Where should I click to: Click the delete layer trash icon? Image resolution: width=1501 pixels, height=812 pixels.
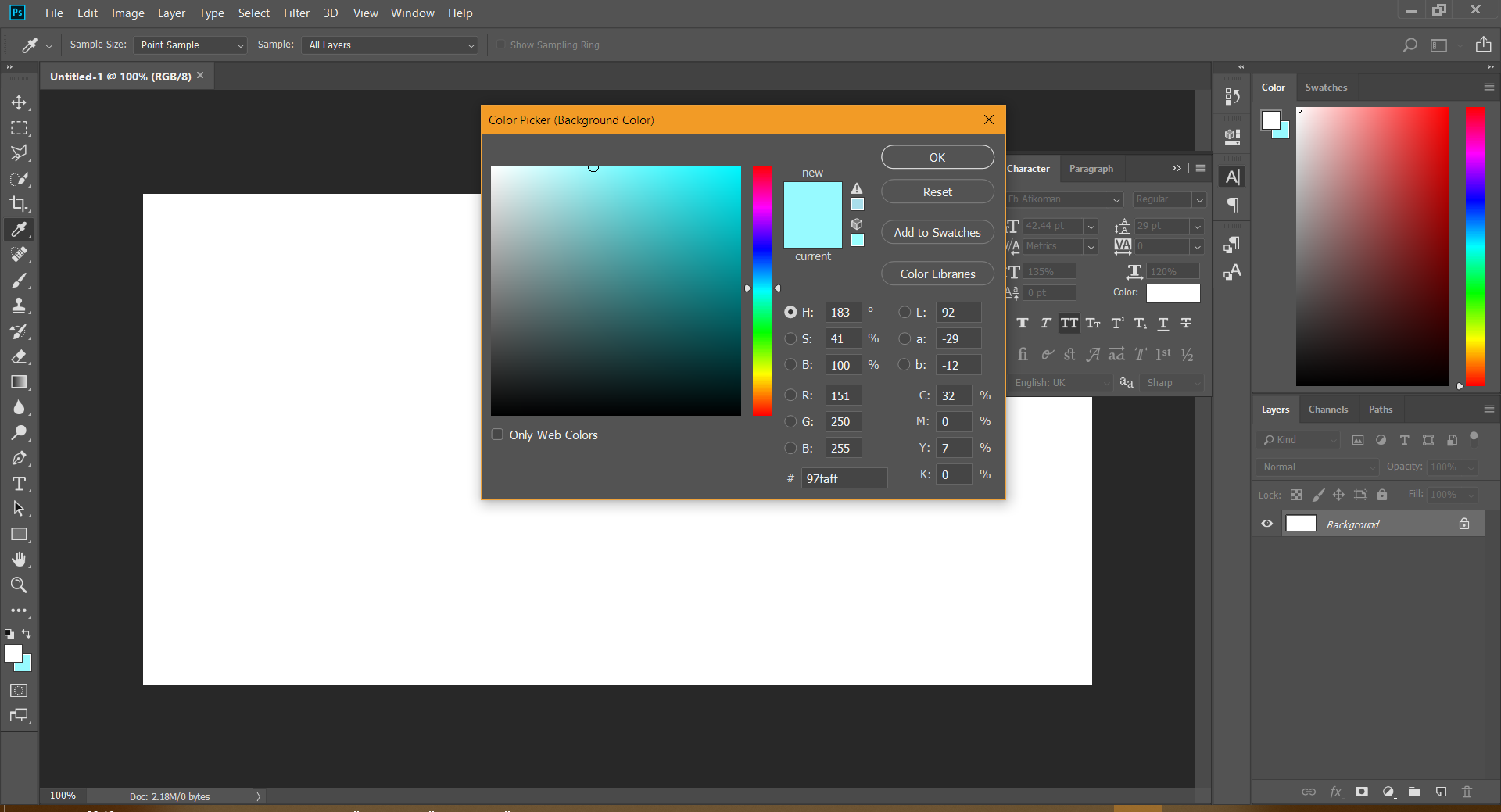point(1467,792)
